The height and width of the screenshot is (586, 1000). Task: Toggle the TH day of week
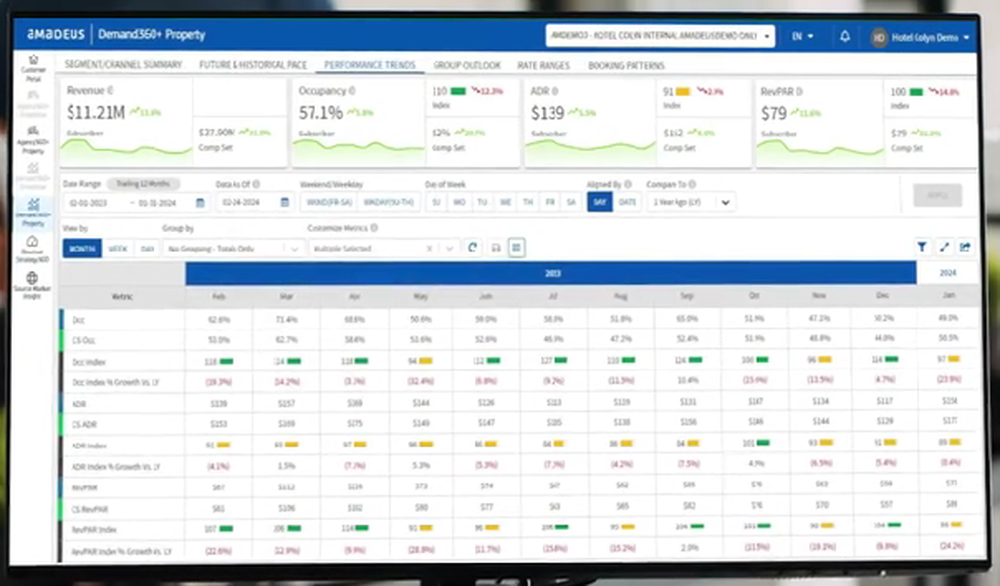pos(528,202)
